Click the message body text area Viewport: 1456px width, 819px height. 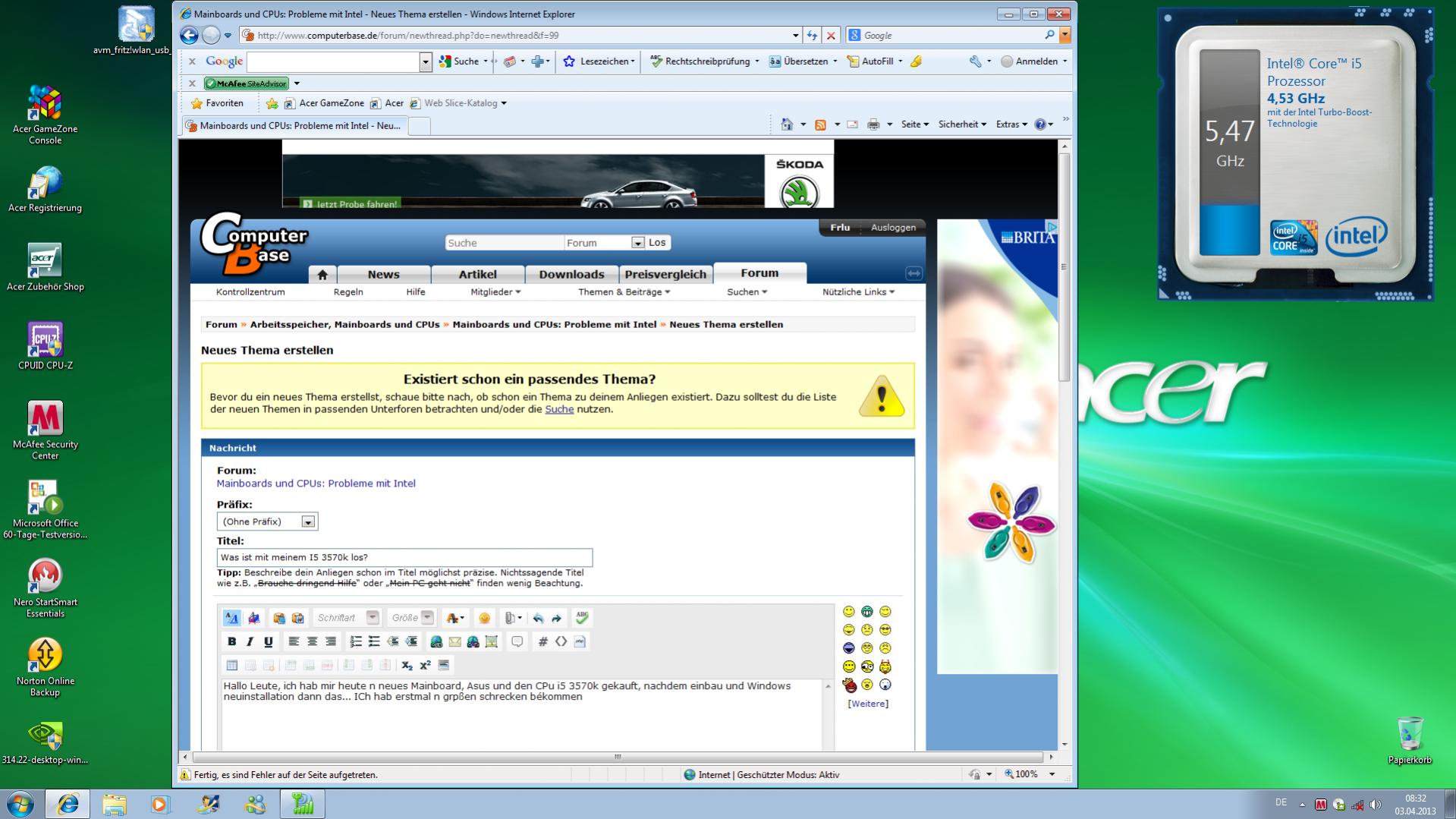coord(521,715)
